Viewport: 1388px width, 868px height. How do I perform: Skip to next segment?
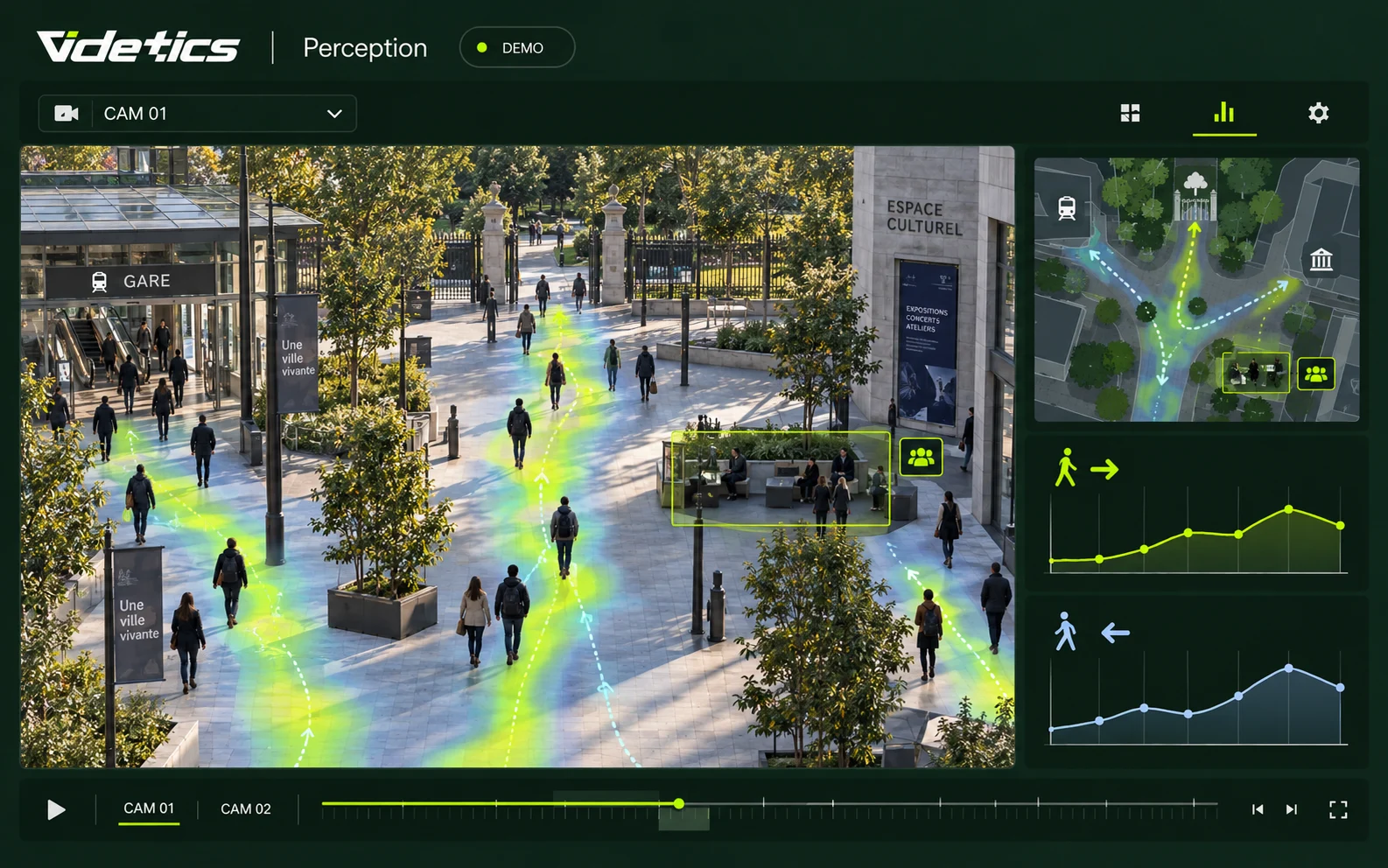(1292, 809)
